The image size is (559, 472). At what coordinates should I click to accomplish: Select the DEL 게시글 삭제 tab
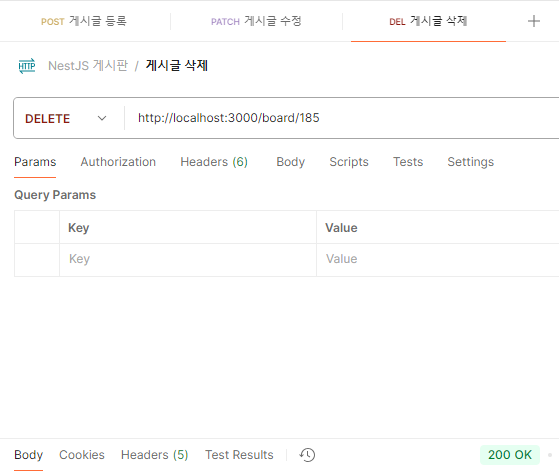click(428, 21)
